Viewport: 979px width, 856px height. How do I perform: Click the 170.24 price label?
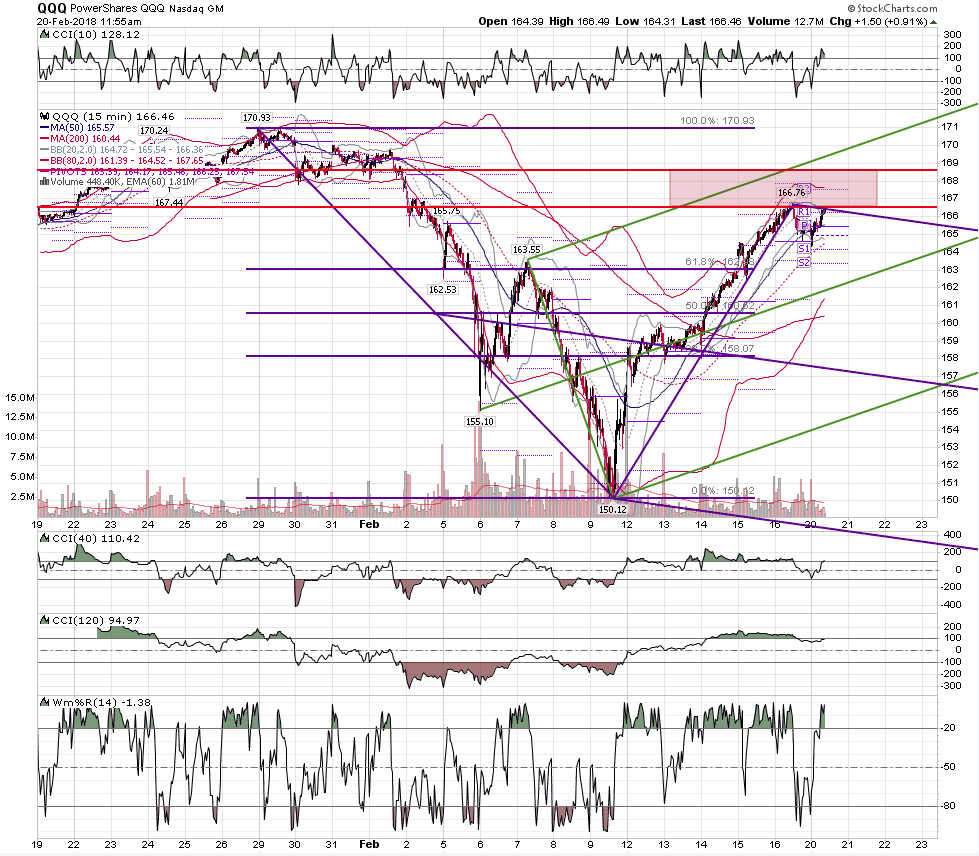pos(154,130)
